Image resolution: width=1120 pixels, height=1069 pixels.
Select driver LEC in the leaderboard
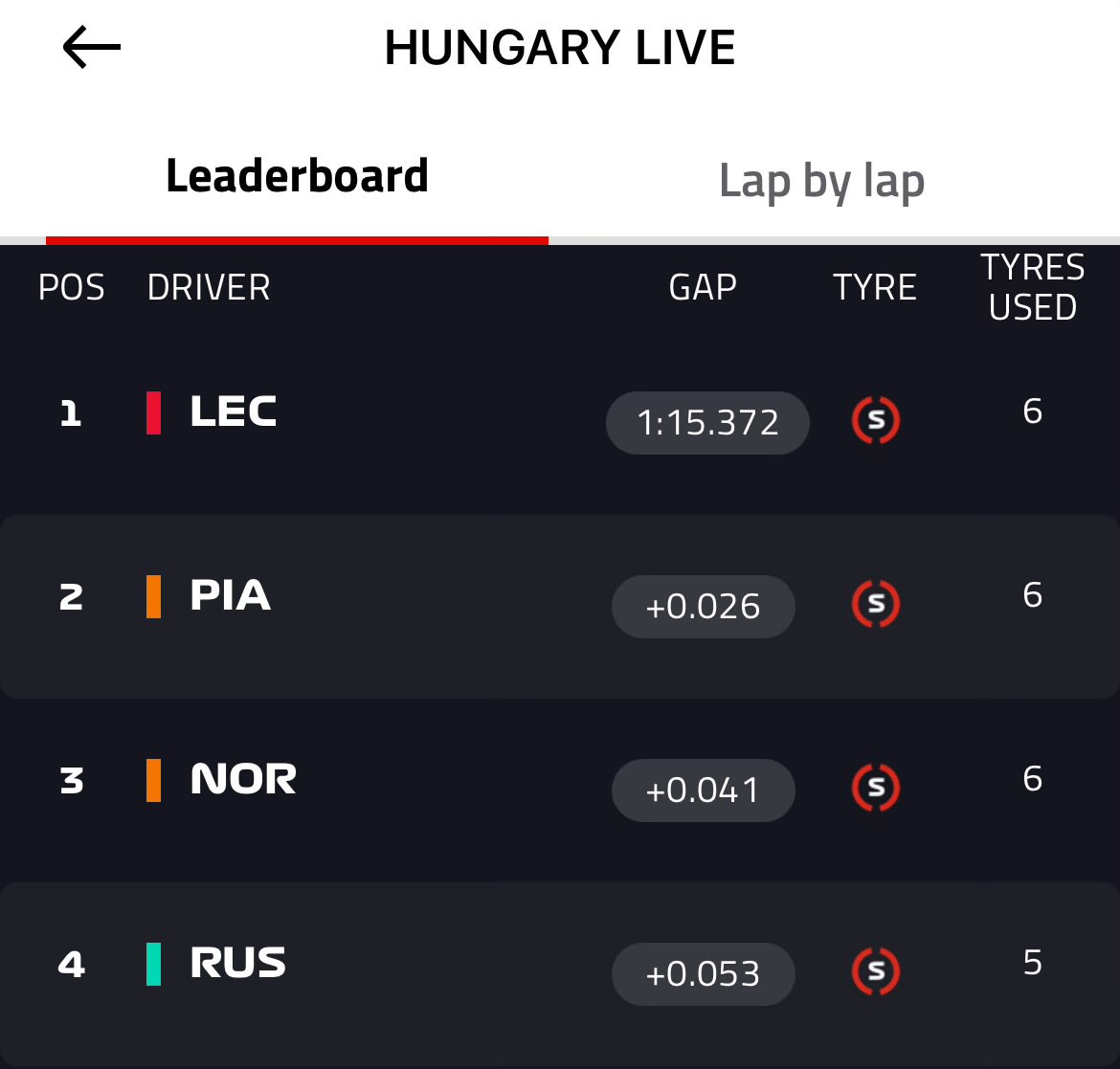pyautogui.click(x=234, y=412)
